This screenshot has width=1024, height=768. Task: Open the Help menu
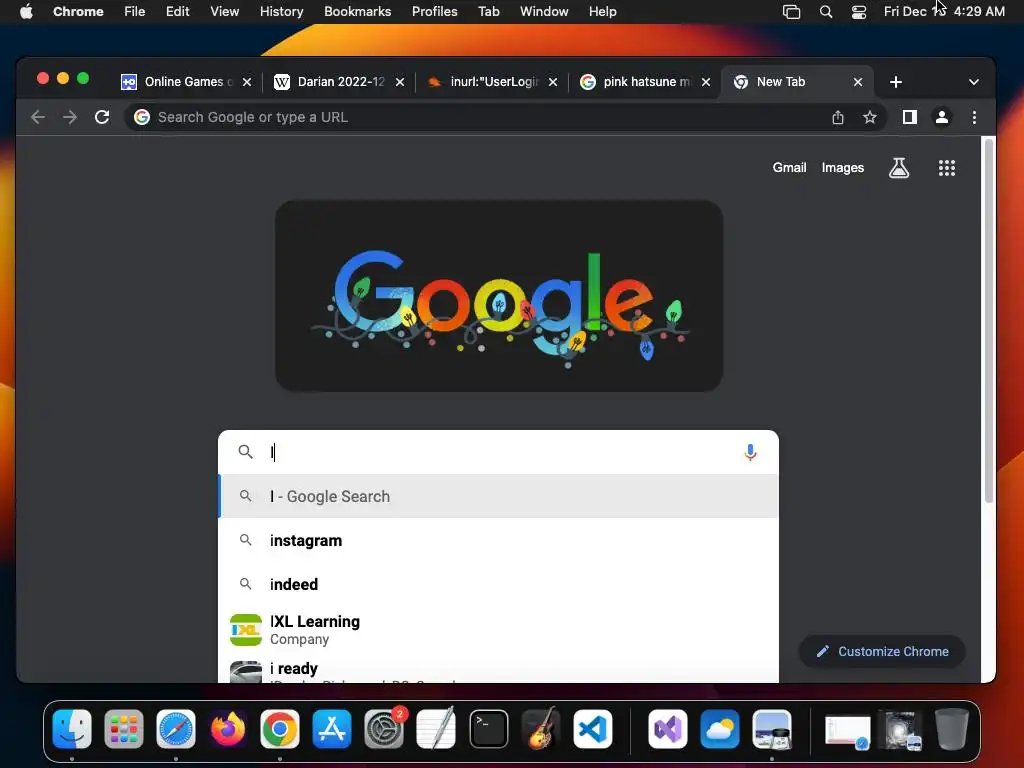click(602, 11)
